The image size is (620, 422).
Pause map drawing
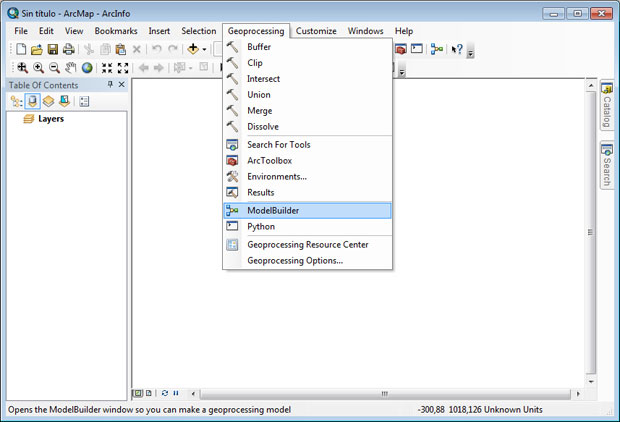pos(176,393)
